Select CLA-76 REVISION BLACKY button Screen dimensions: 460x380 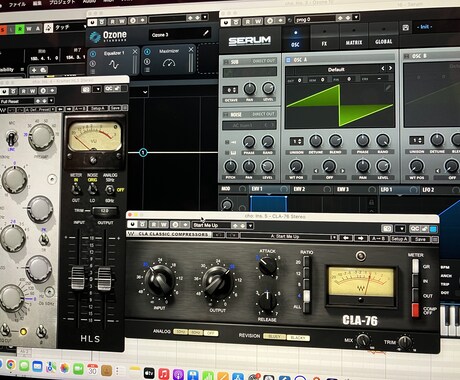(298, 338)
